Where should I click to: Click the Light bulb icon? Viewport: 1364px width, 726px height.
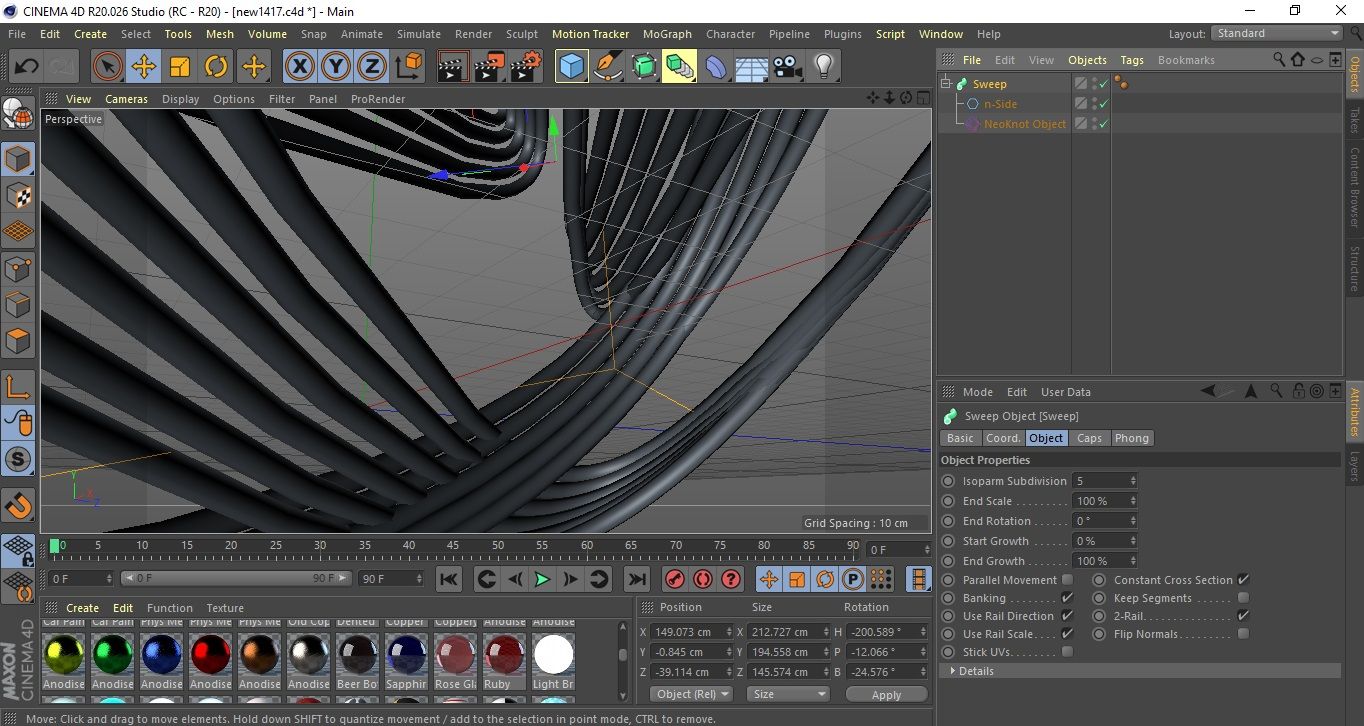(x=823, y=67)
